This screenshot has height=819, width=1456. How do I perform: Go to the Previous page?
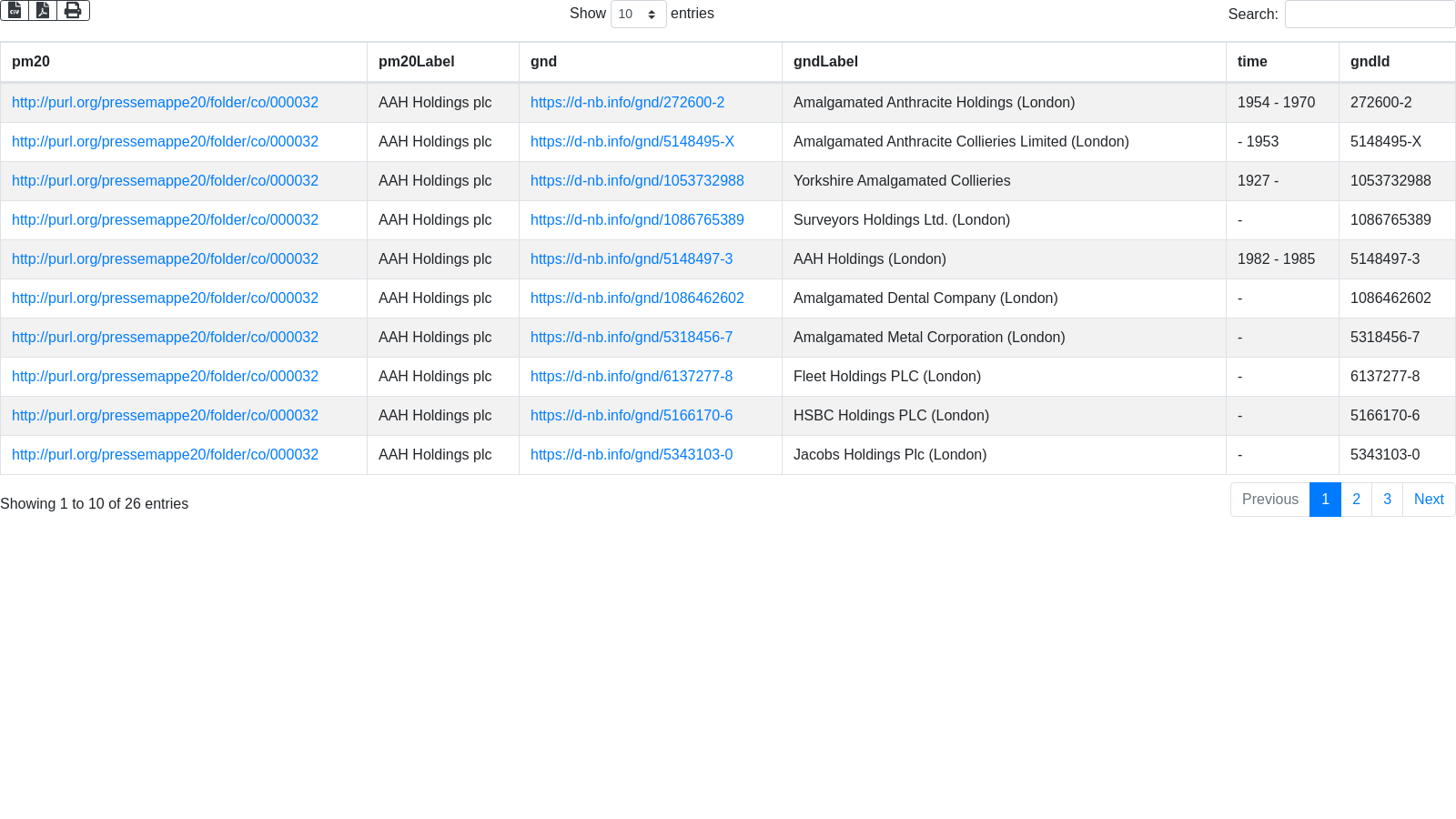(1269, 500)
